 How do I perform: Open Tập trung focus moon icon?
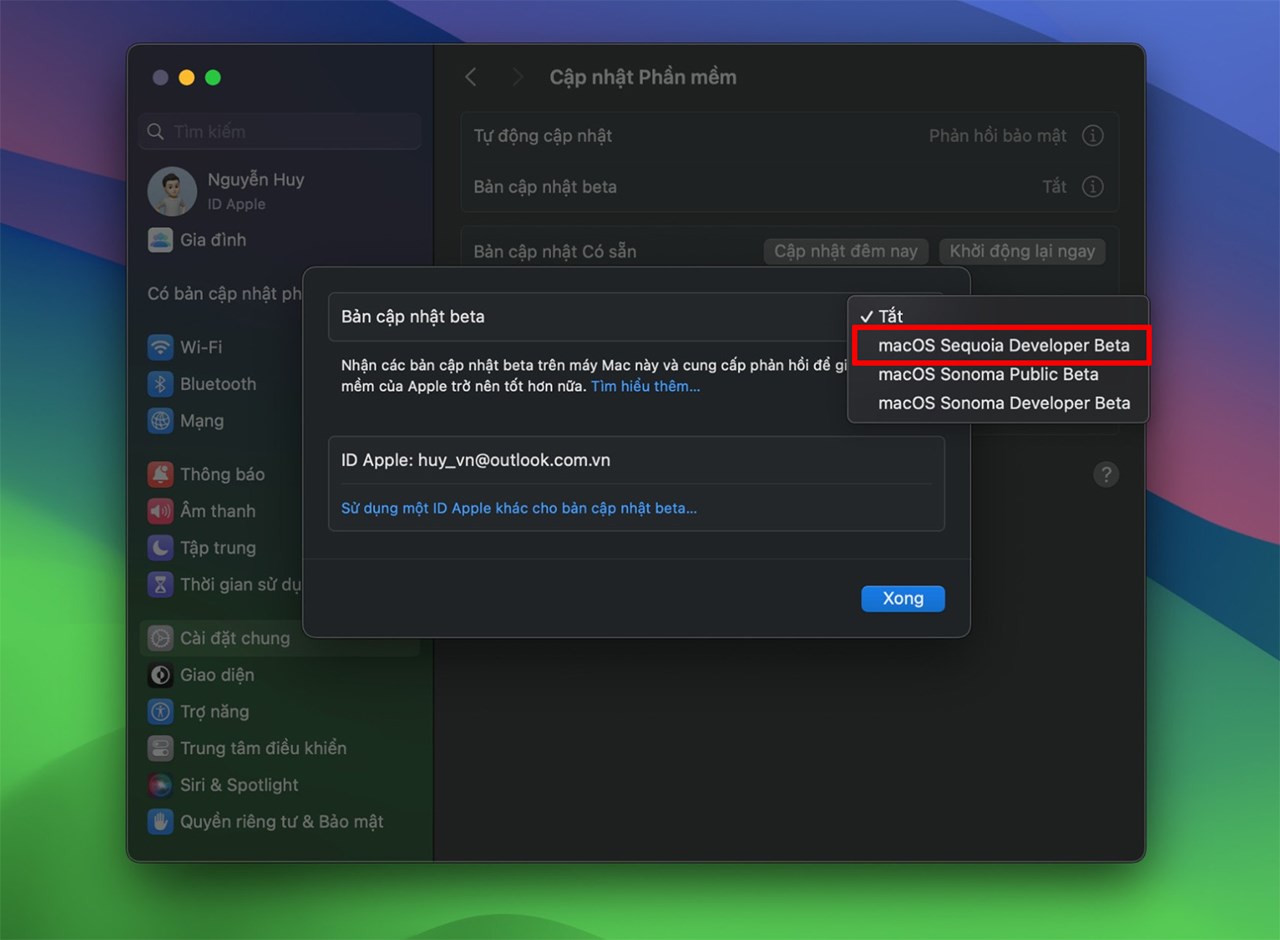(160, 548)
